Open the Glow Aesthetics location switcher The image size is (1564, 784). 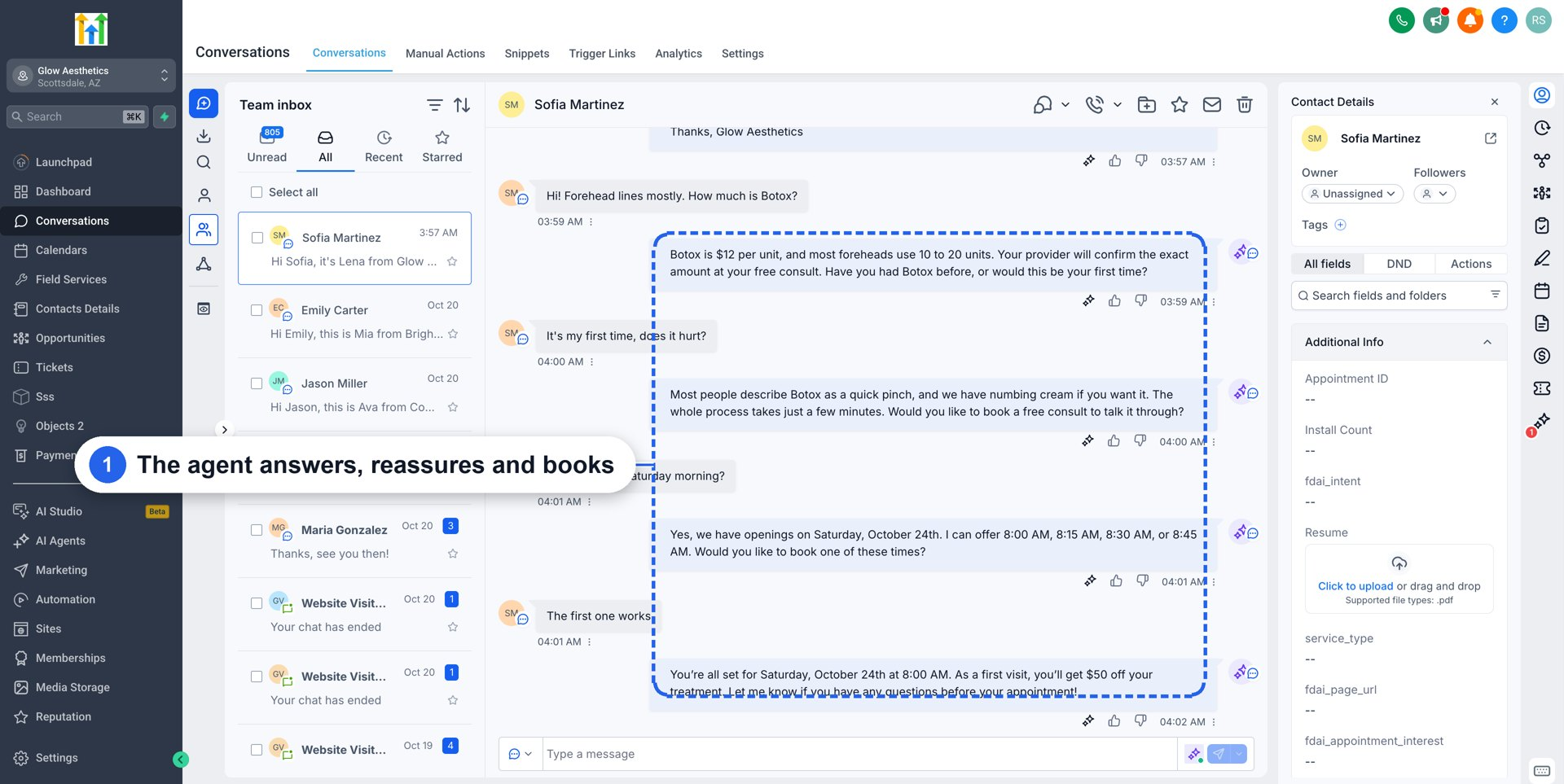[91, 77]
